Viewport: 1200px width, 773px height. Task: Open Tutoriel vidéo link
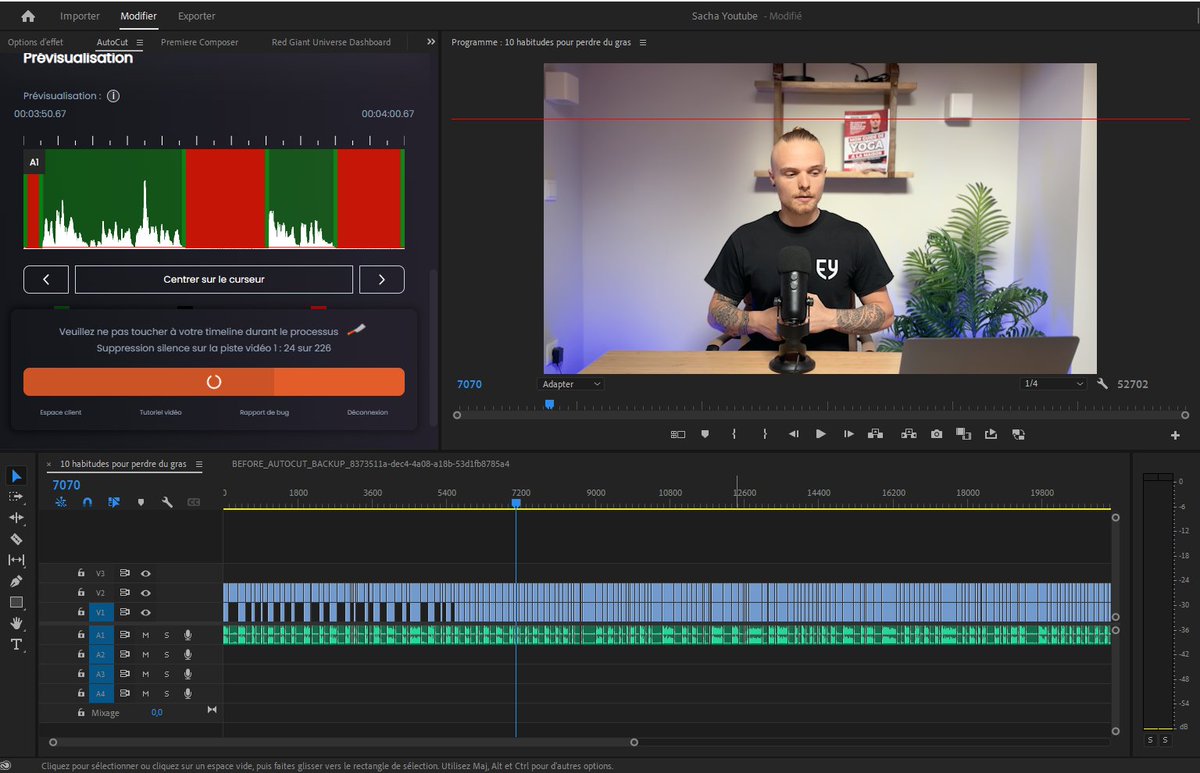tap(160, 412)
